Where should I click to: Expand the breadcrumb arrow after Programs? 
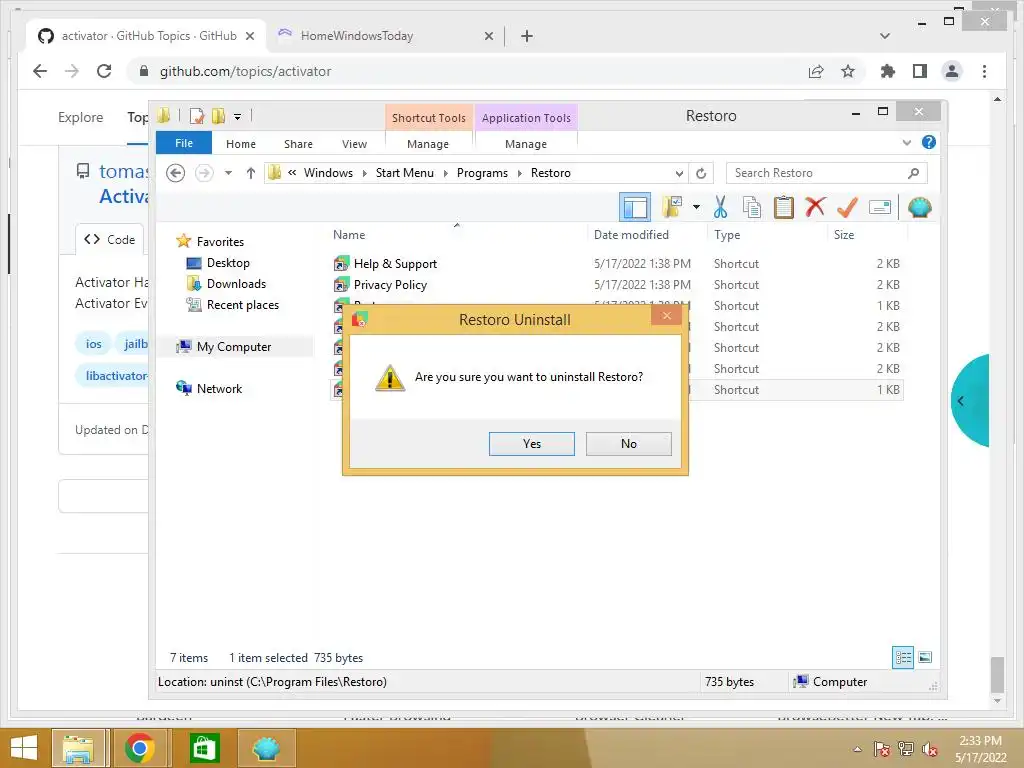pos(520,174)
